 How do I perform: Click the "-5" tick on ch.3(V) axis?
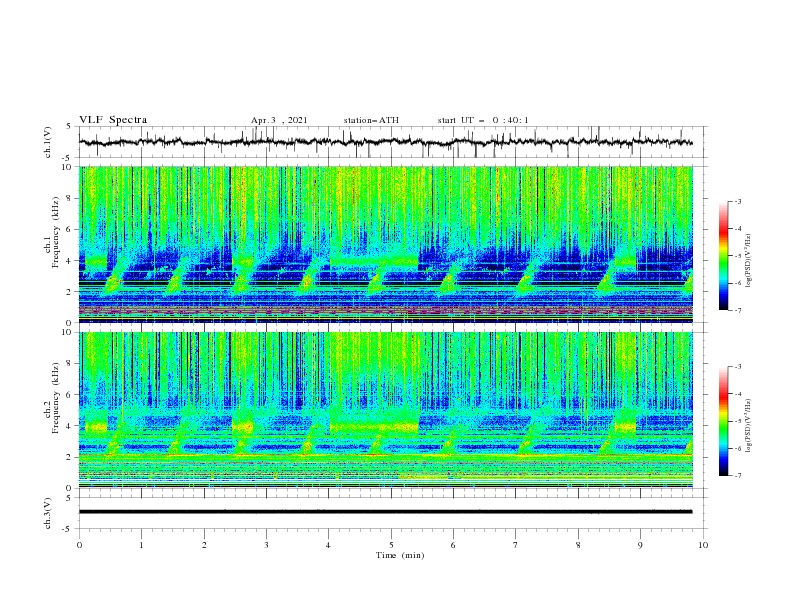point(68,529)
